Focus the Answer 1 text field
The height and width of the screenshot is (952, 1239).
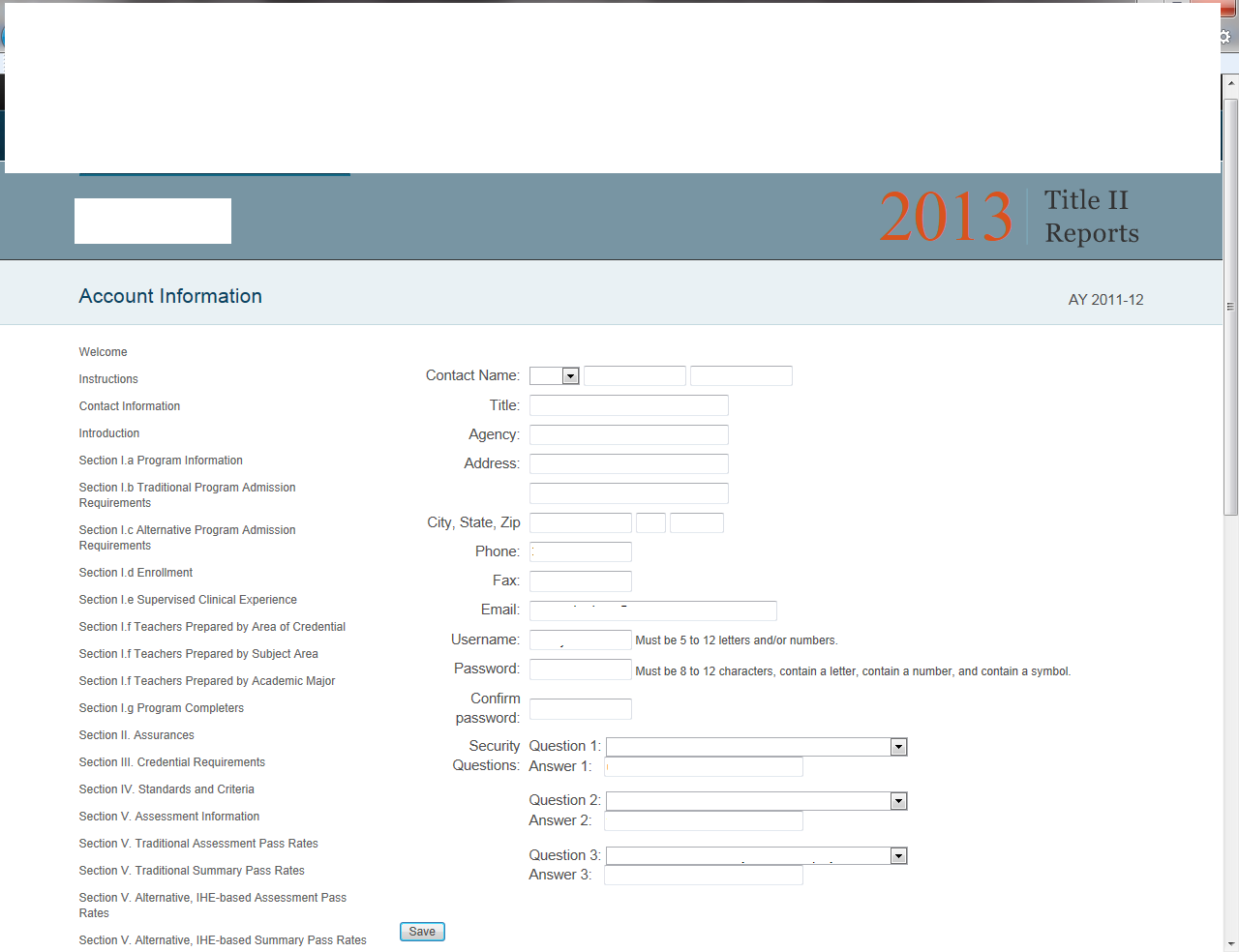[x=704, y=767]
